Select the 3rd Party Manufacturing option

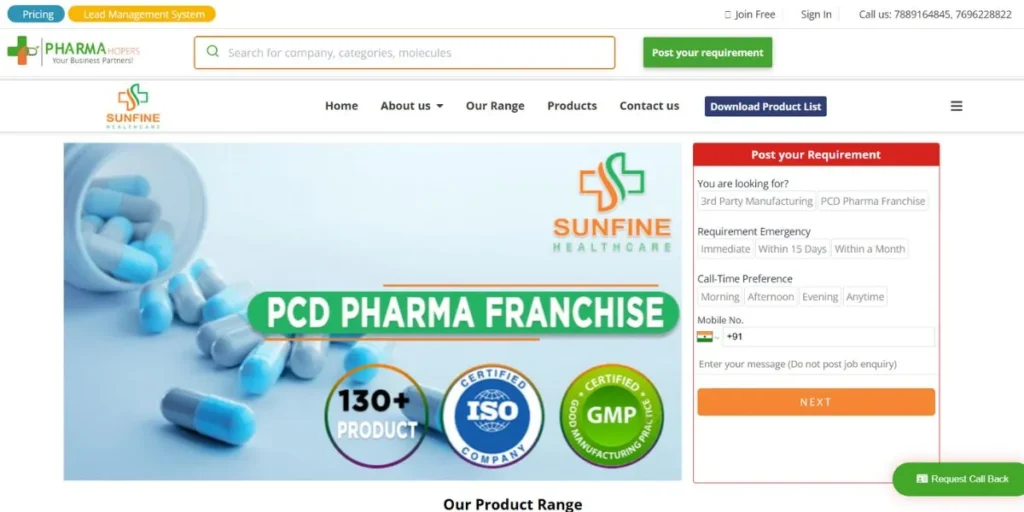[x=756, y=201]
